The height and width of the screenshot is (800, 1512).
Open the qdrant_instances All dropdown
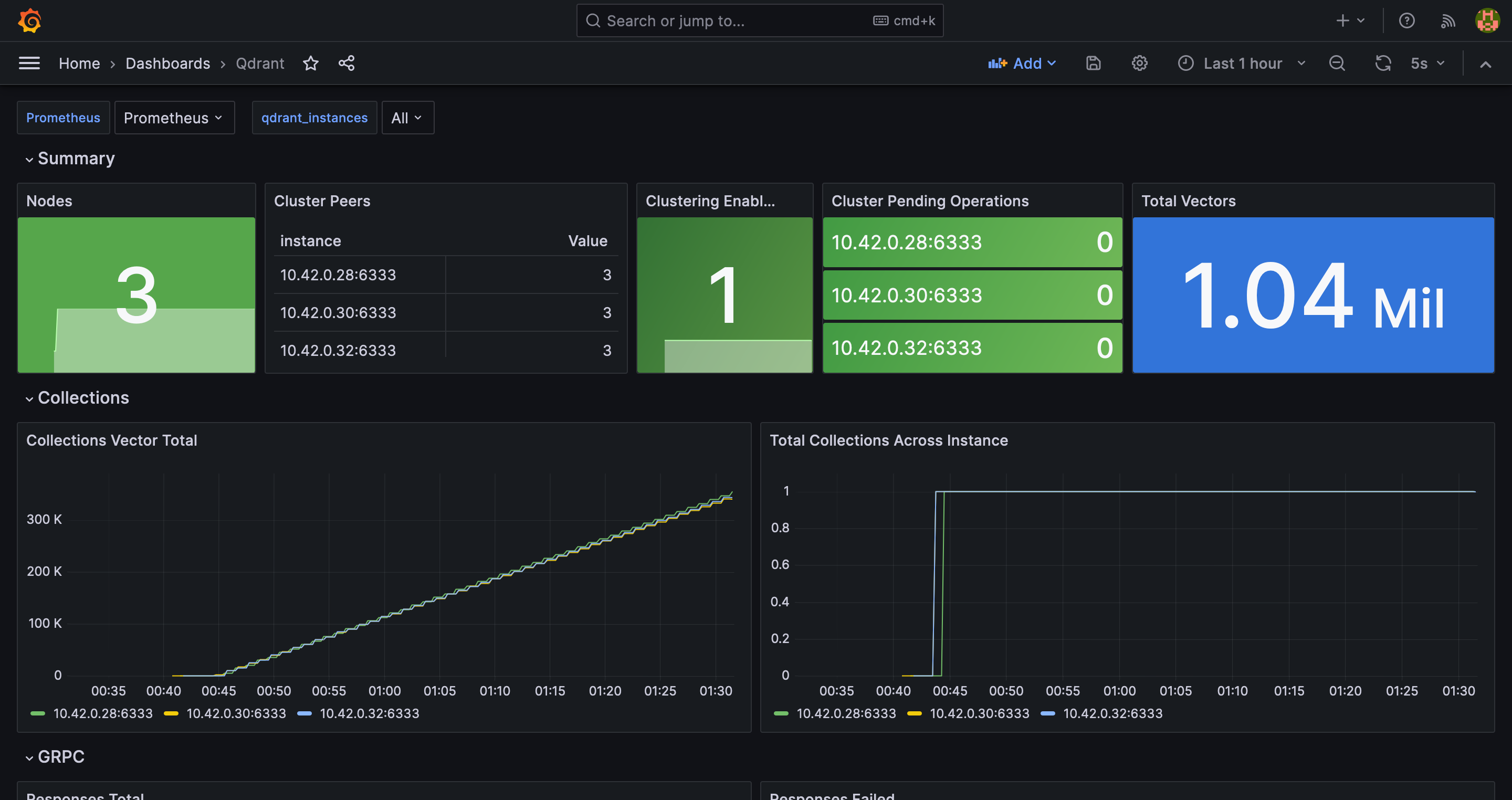point(408,118)
